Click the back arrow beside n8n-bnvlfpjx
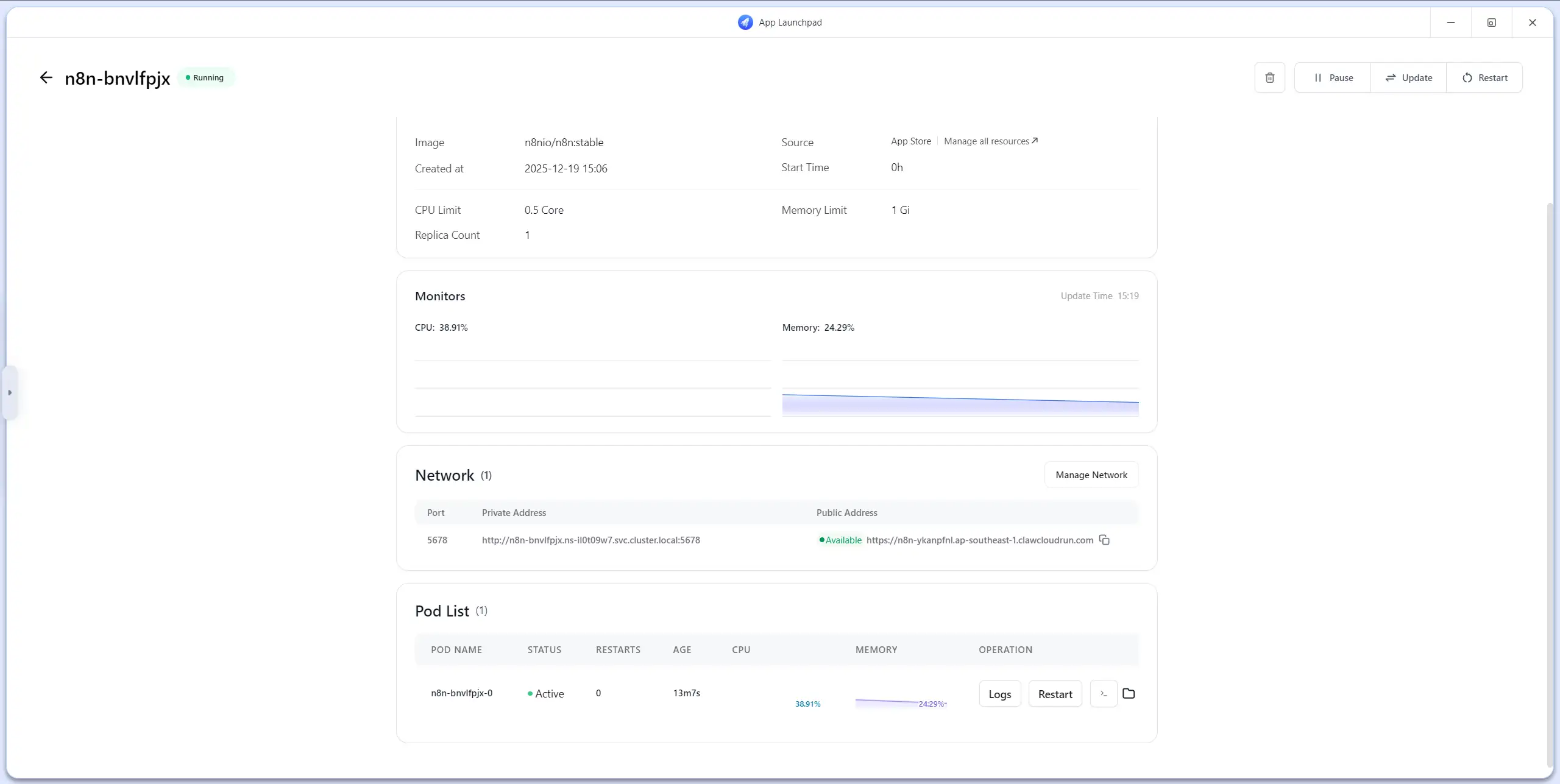Screen dimensions: 1560x784 point(46,77)
